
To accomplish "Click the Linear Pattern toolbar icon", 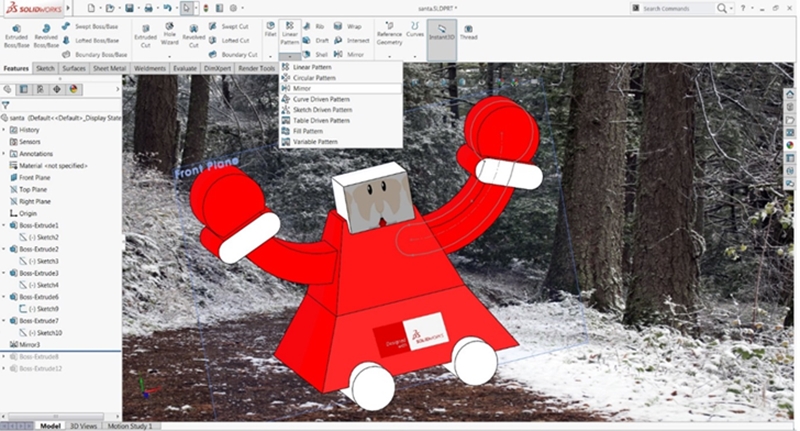I will (x=289, y=33).
